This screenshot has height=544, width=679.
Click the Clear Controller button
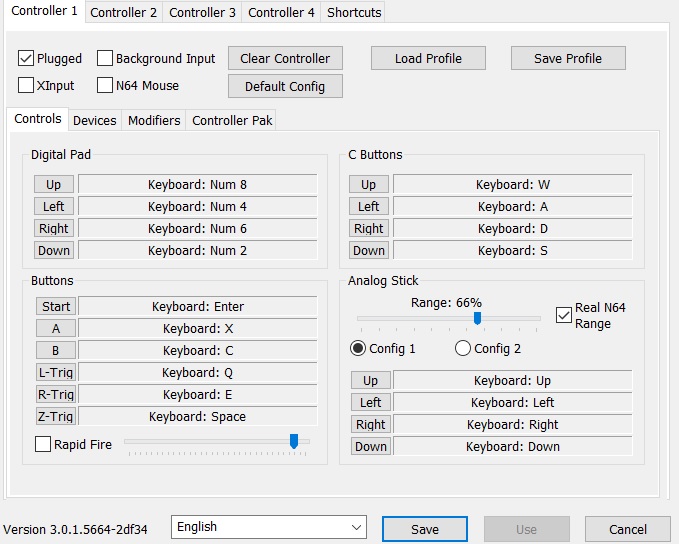pos(285,59)
